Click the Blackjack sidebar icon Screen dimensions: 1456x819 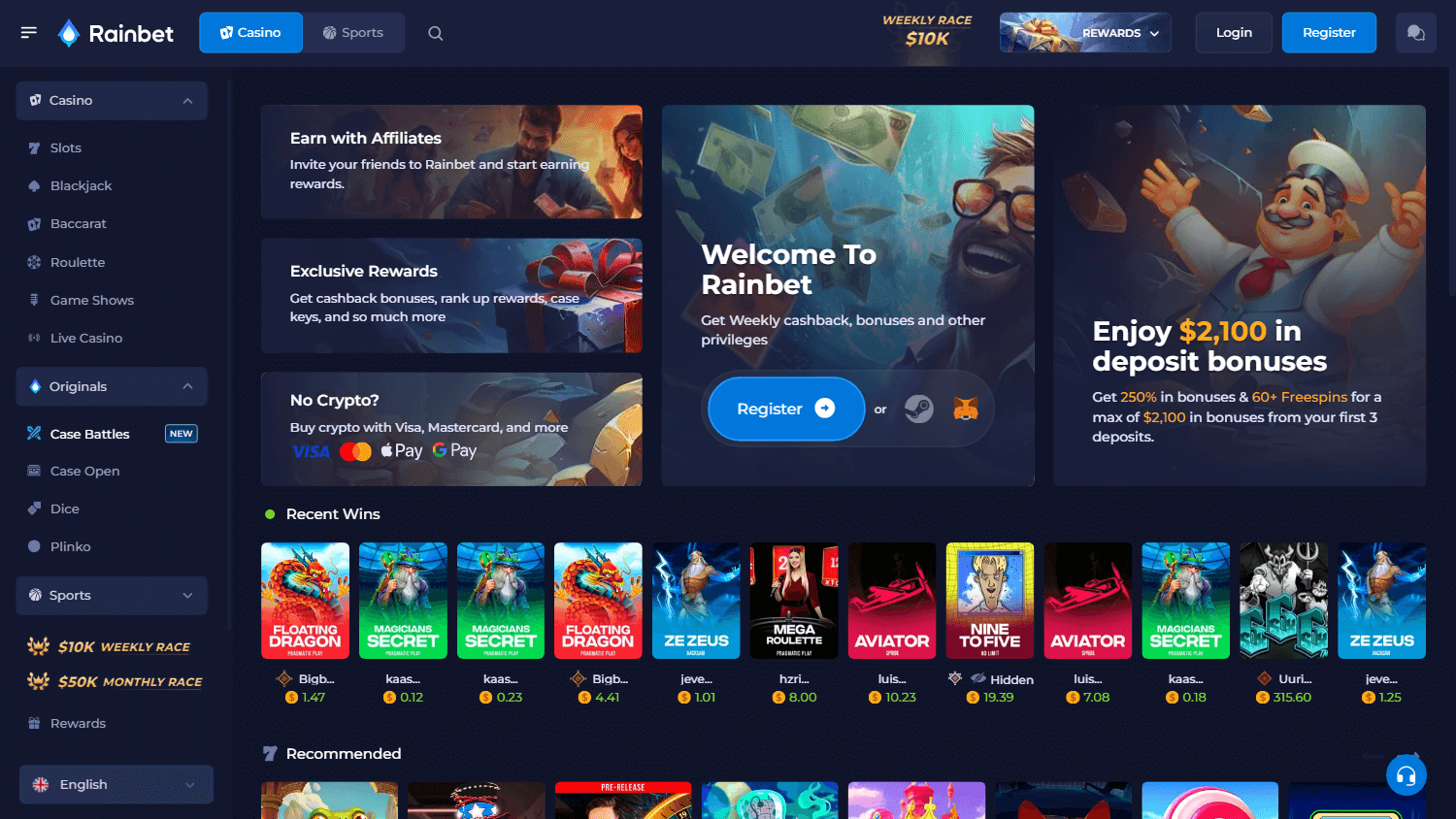35,185
